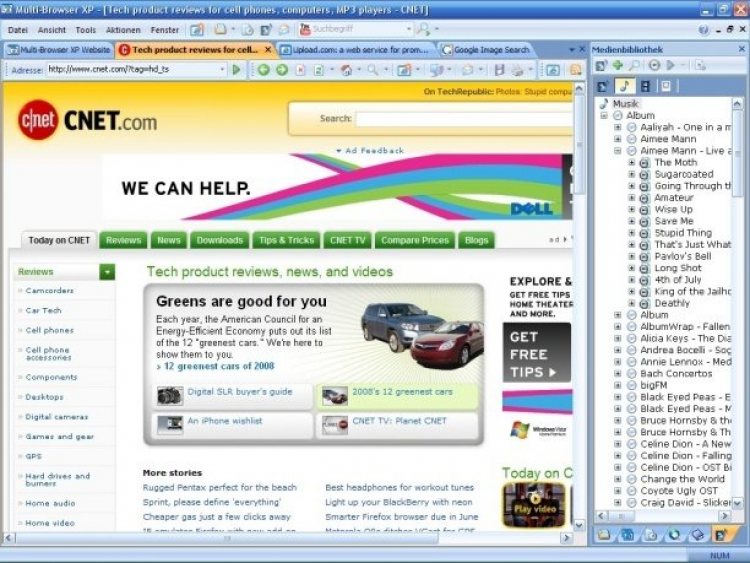Click the new tab icon after Fenster menu
This screenshot has height=563, width=750.
coord(197,30)
